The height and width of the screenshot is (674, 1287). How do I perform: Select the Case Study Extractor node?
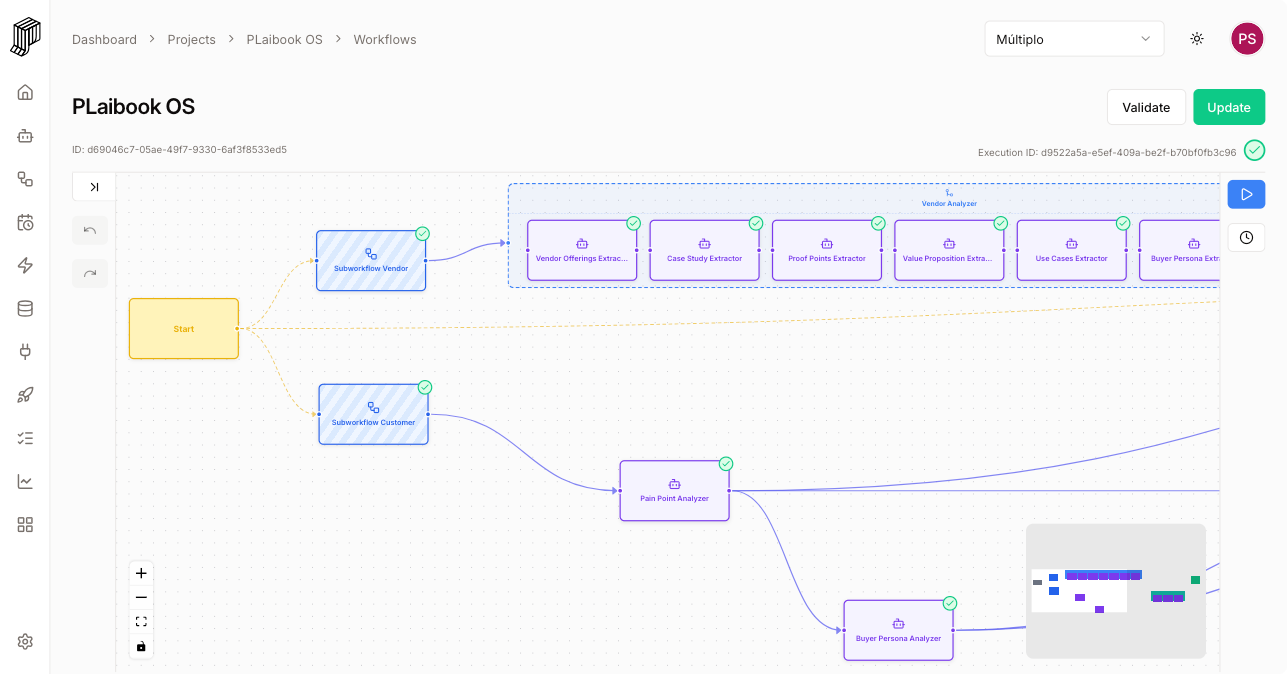(x=705, y=250)
